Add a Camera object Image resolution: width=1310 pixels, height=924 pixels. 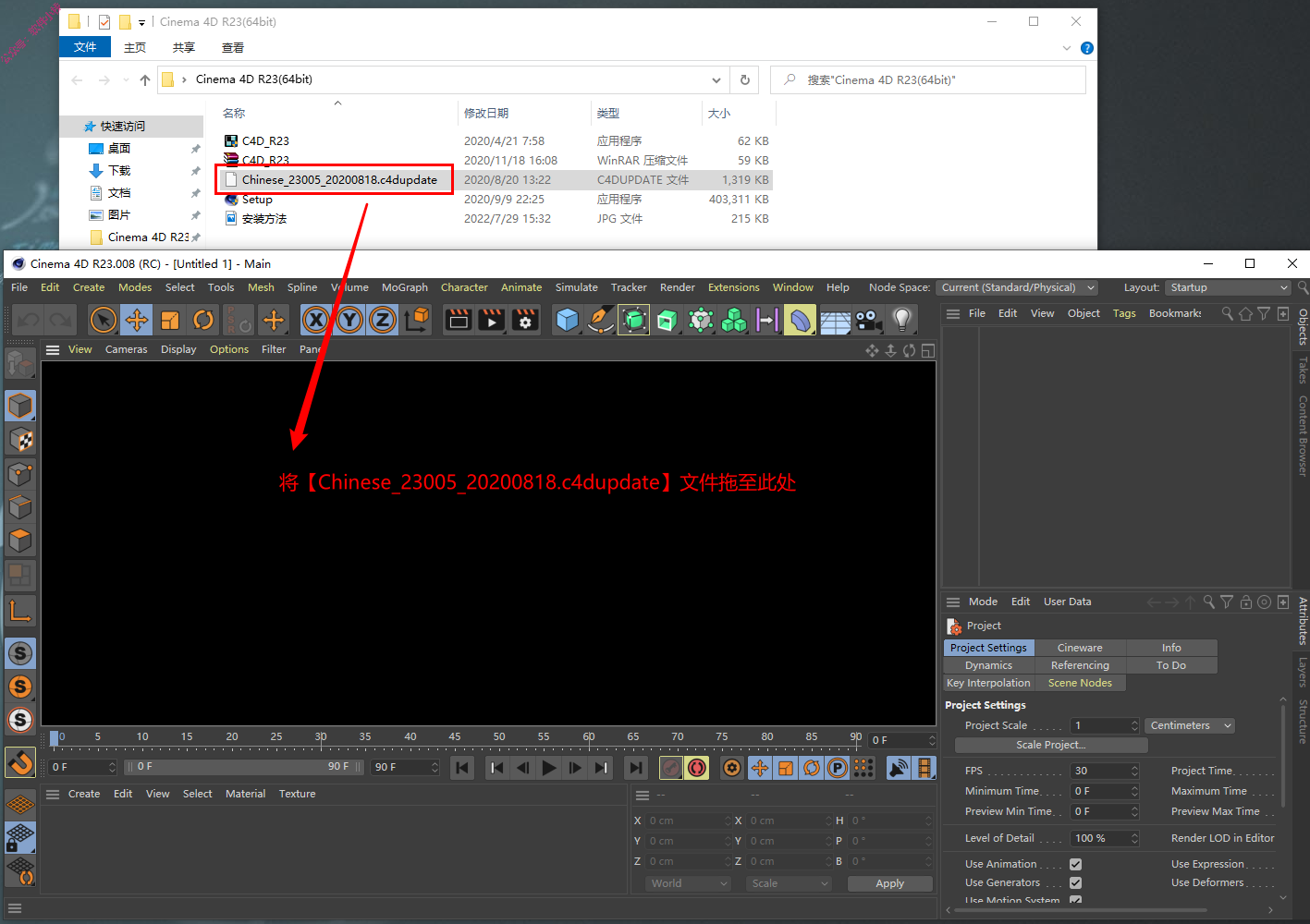(868, 321)
